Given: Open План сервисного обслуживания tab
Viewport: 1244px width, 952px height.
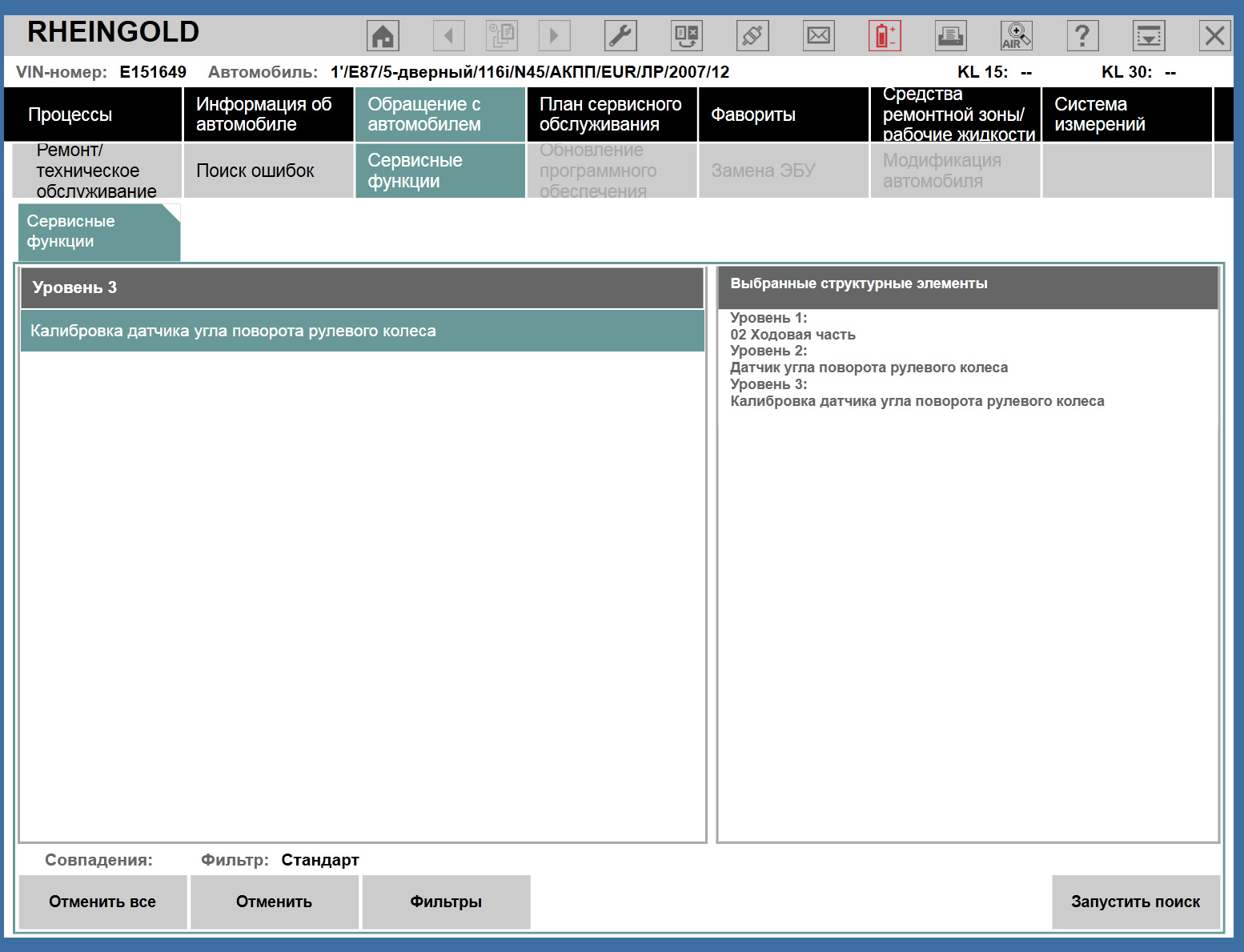Looking at the screenshot, I should tap(612, 114).
